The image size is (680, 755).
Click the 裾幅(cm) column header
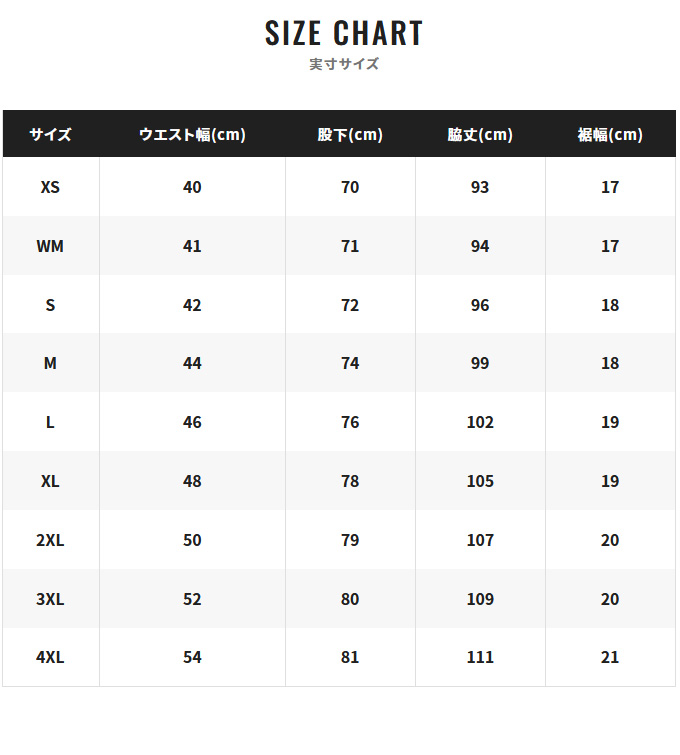(x=610, y=134)
